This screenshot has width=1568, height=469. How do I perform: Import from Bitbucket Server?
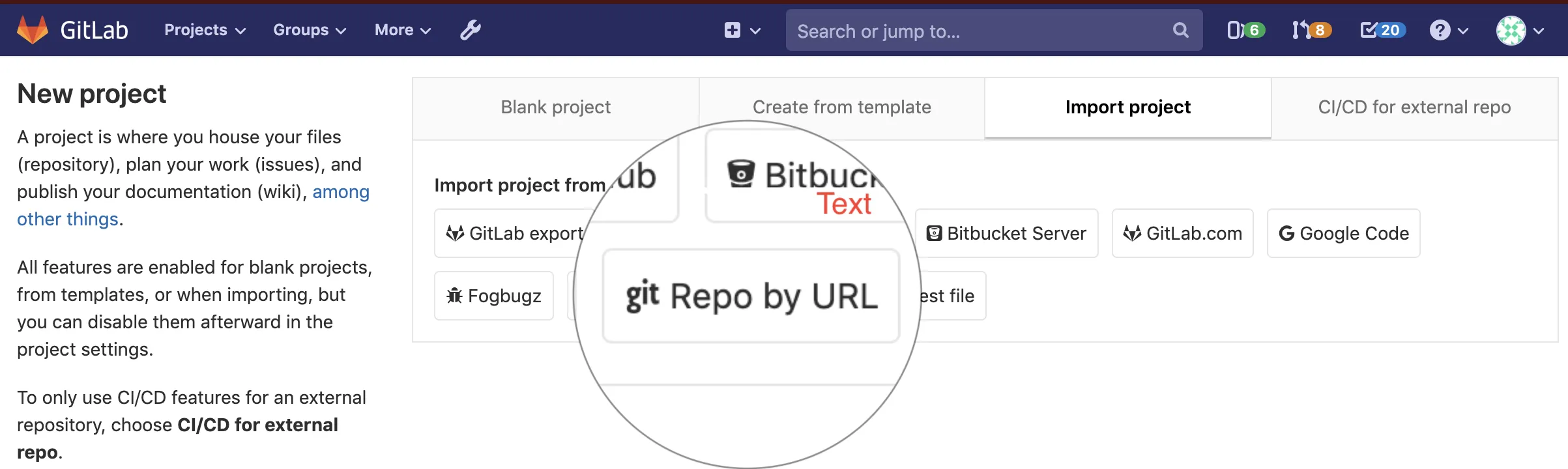1007,233
